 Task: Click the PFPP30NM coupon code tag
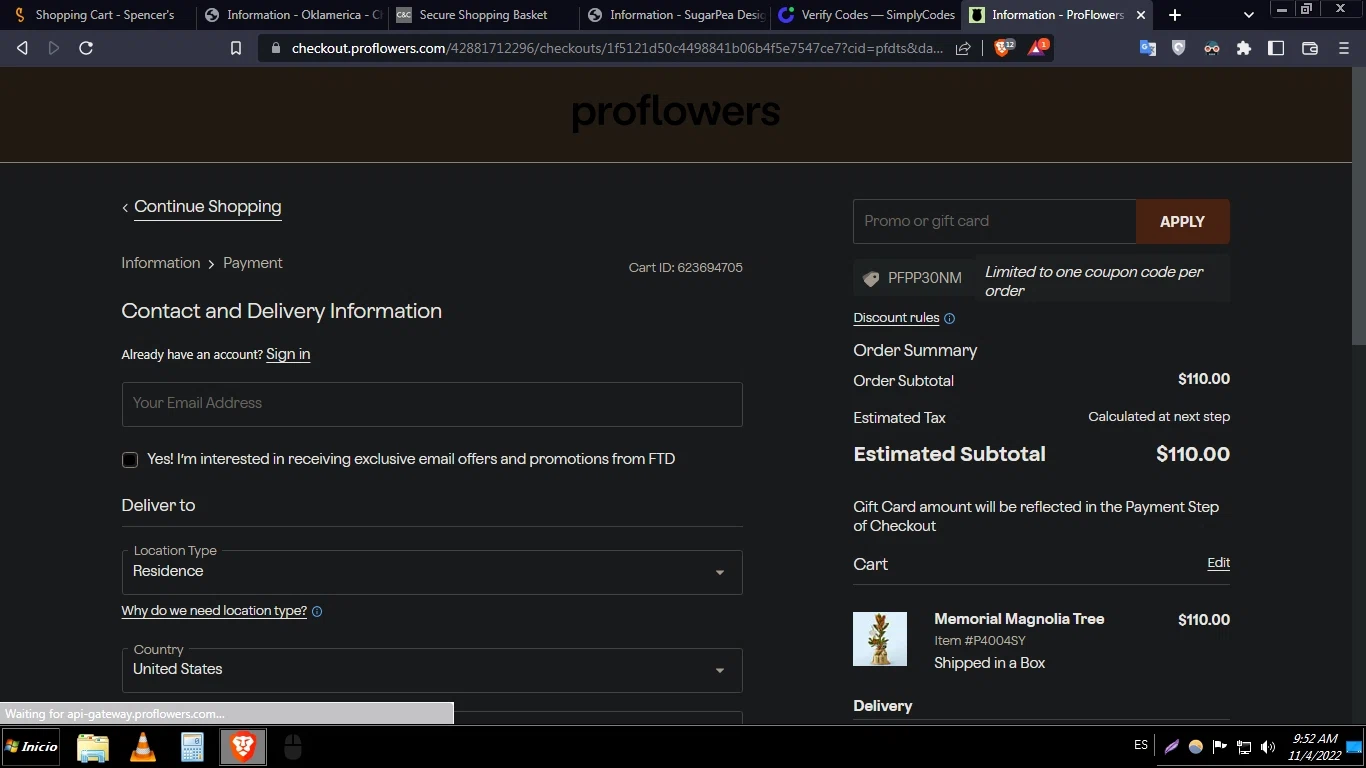(x=914, y=278)
